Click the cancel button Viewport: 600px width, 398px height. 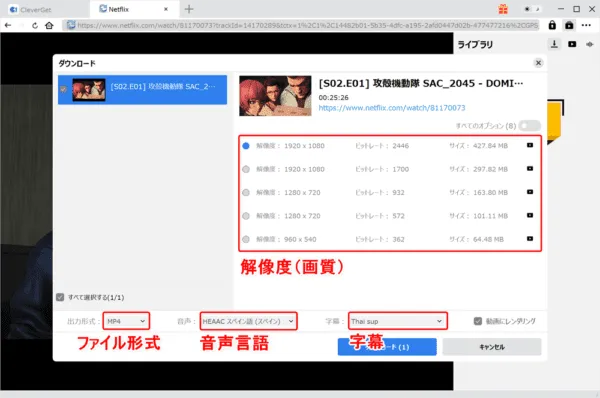(x=492, y=347)
